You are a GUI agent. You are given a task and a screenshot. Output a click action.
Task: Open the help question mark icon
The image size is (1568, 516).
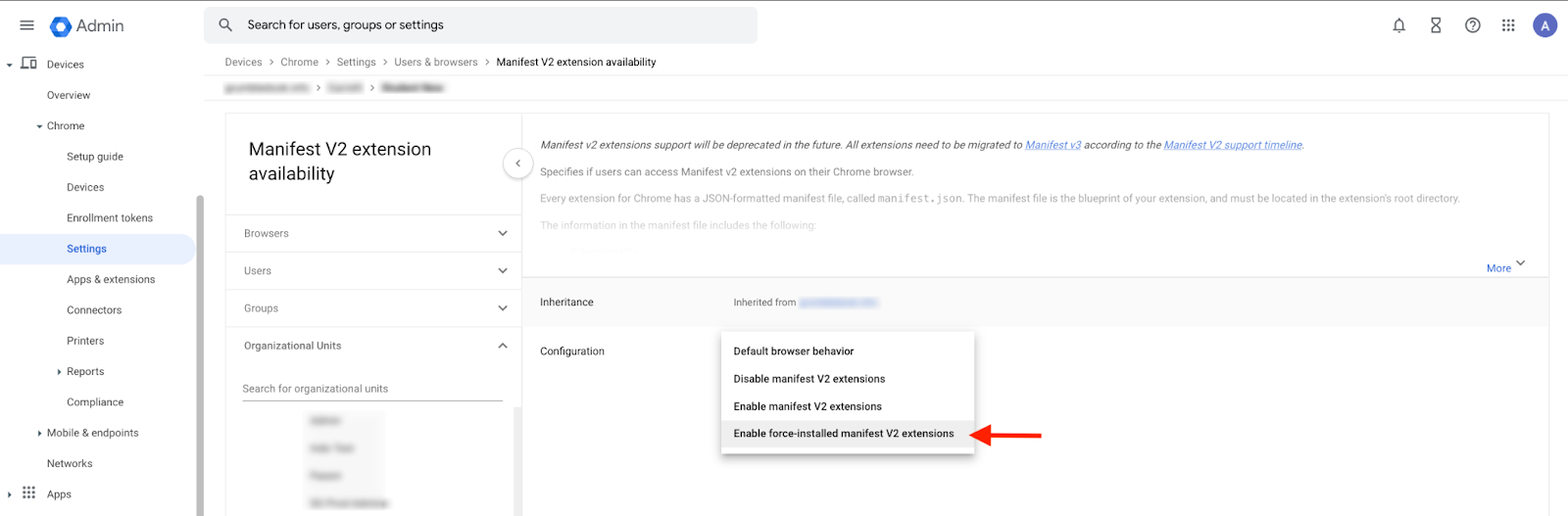coord(1472,25)
